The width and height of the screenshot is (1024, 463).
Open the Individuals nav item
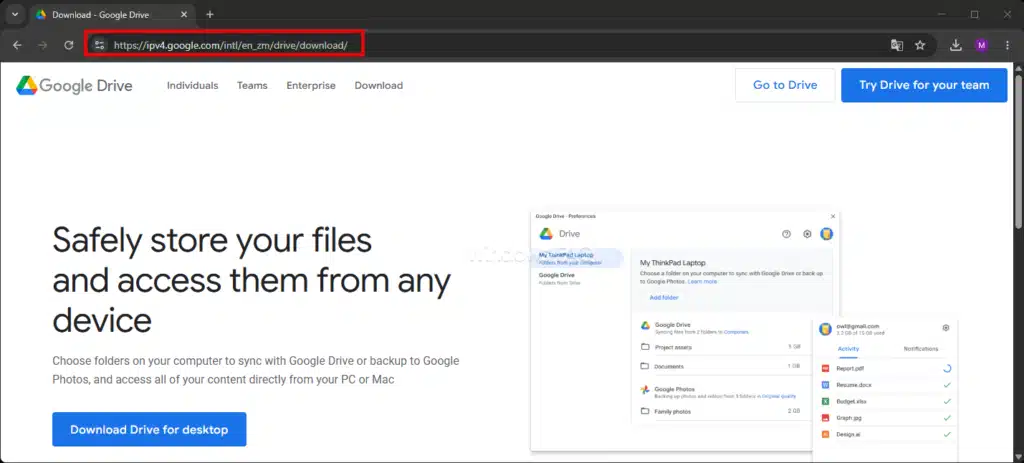(193, 86)
